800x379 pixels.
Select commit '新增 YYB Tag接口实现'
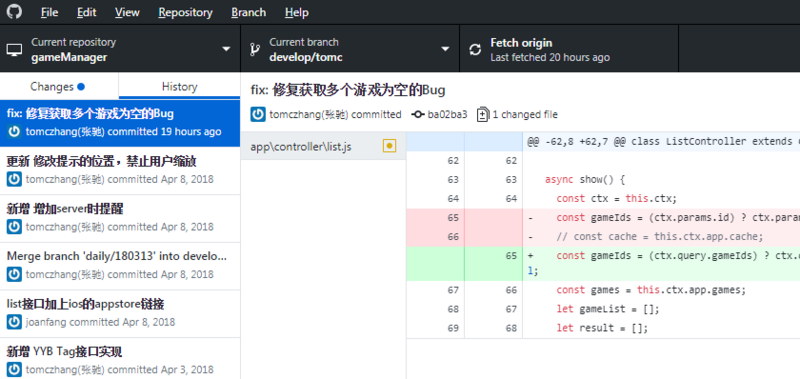[120, 358]
